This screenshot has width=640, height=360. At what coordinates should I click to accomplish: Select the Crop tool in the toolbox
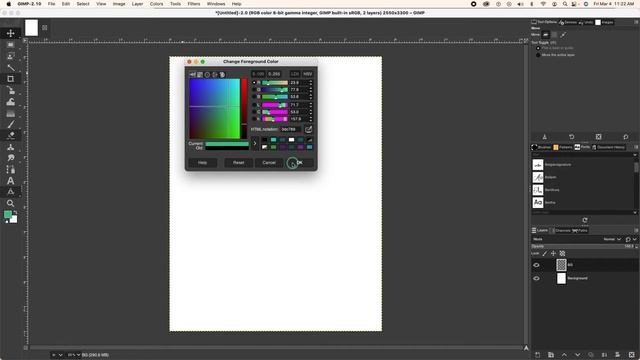11,79
